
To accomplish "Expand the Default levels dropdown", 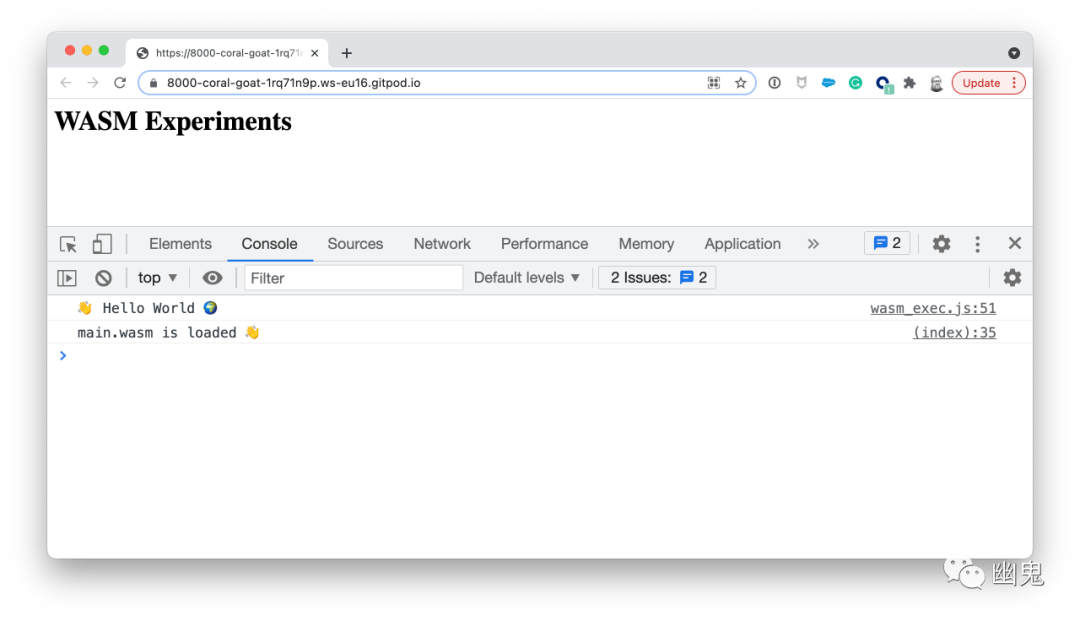I will (527, 278).
